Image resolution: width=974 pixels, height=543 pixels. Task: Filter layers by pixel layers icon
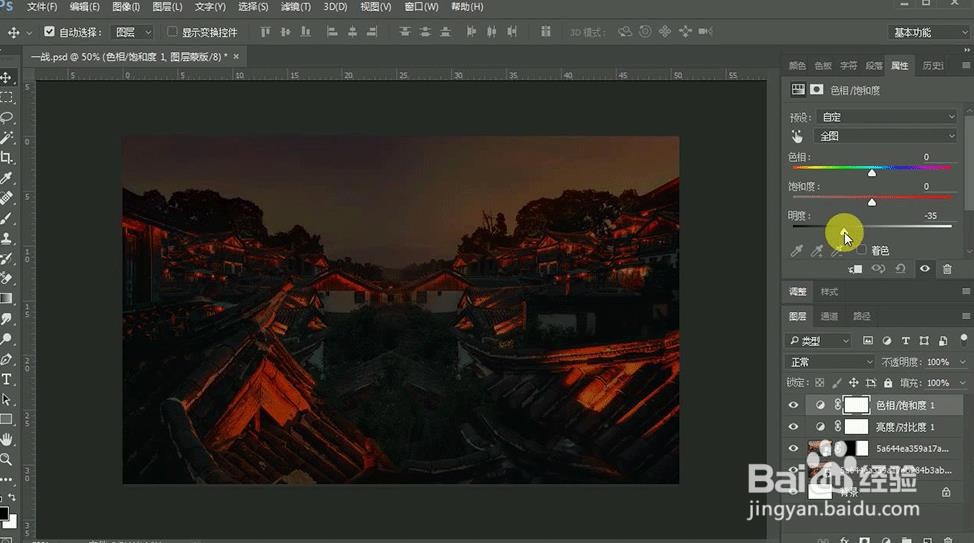[868, 340]
